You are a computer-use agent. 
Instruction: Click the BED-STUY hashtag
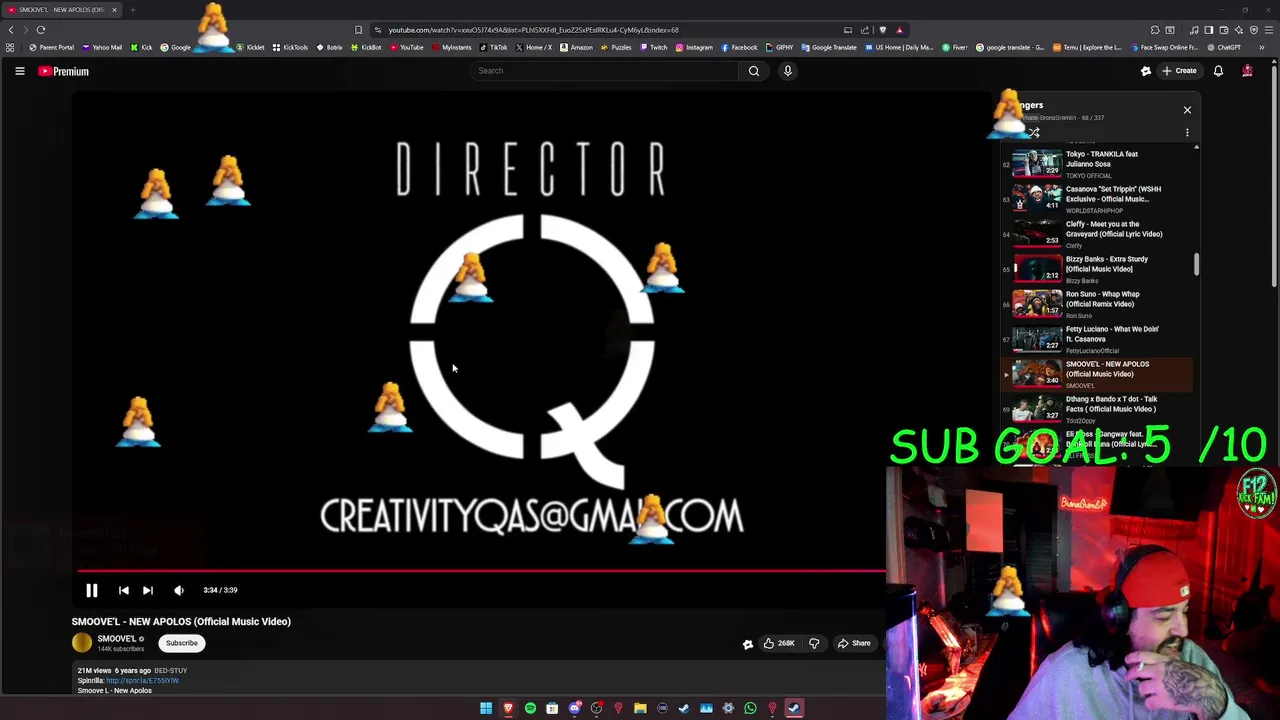171,671
